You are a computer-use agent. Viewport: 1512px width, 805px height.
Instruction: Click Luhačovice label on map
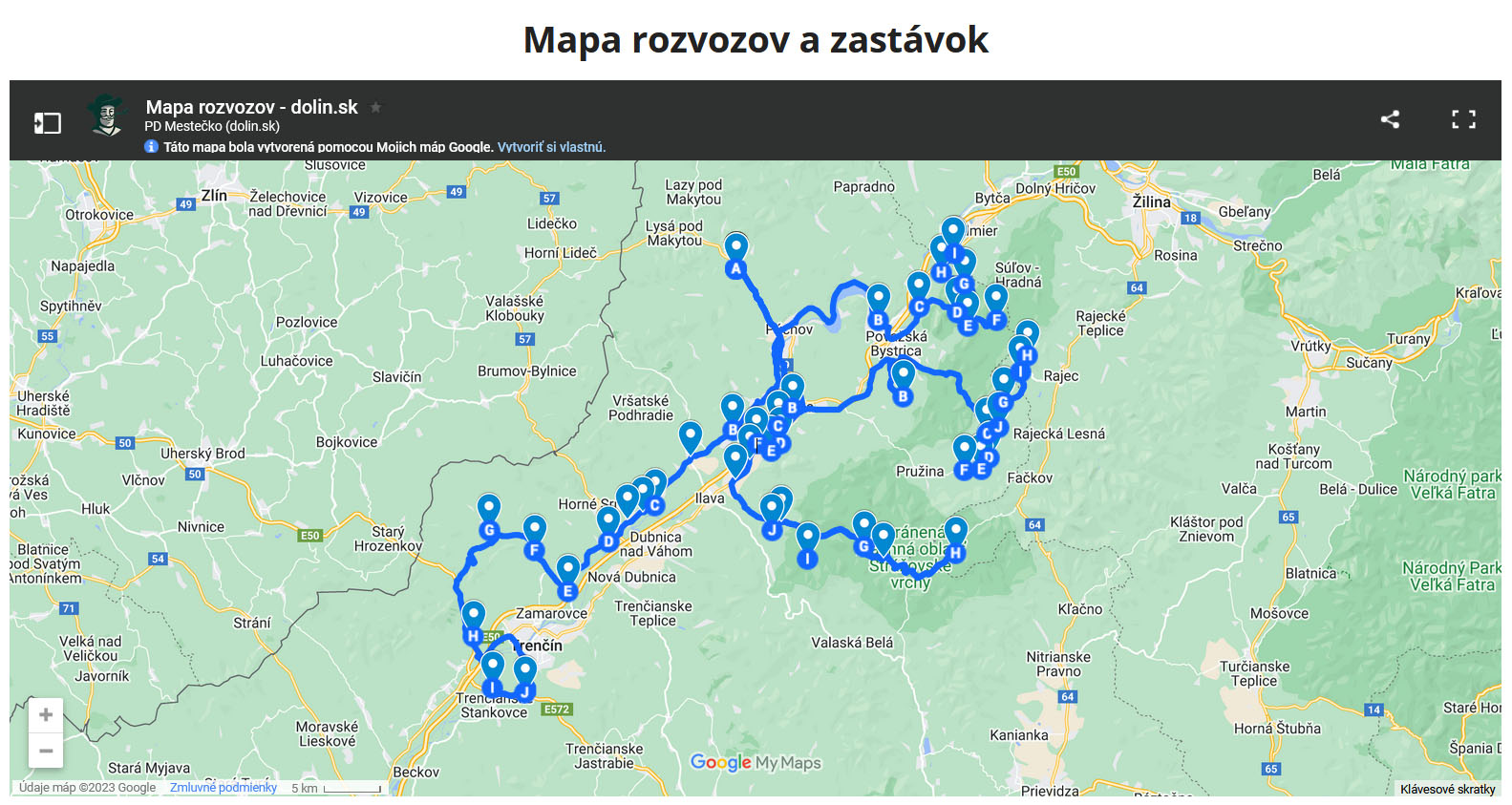pyautogui.click(x=296, y=361)
